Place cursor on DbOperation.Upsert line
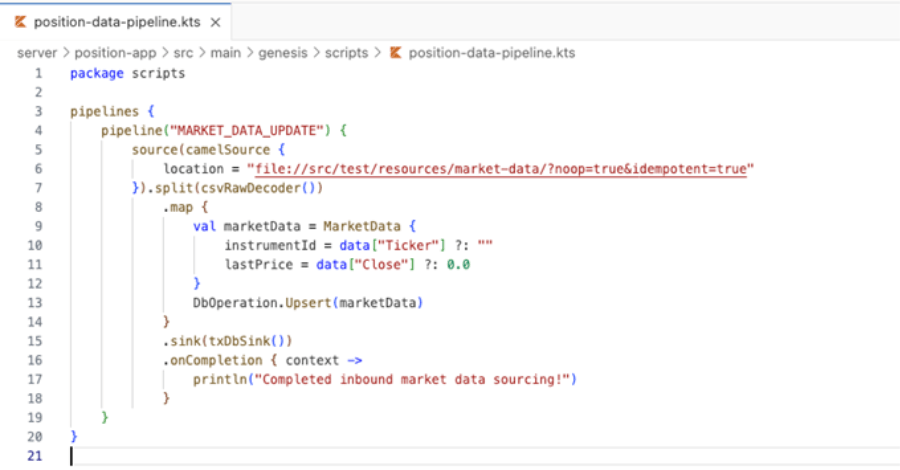The width and height of the screenshot is (900, 470). point(308,302)
